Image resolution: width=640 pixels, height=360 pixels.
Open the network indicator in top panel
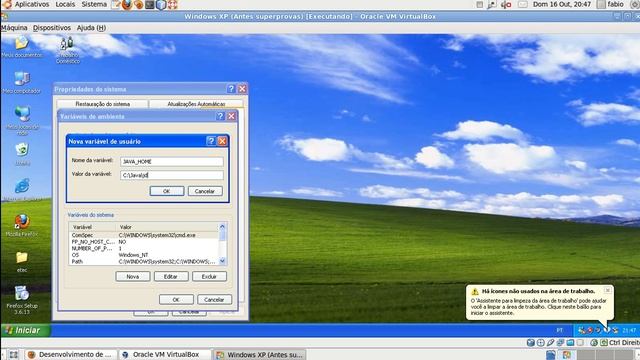pos(492,4)
